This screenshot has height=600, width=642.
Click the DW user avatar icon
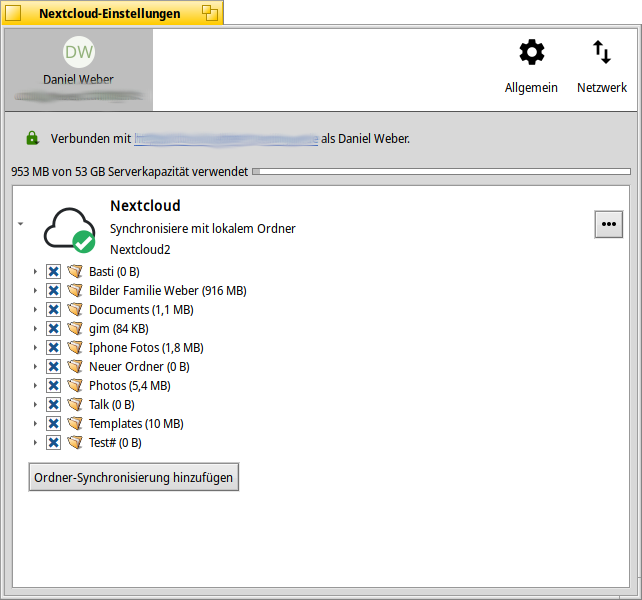click(79, 53)
